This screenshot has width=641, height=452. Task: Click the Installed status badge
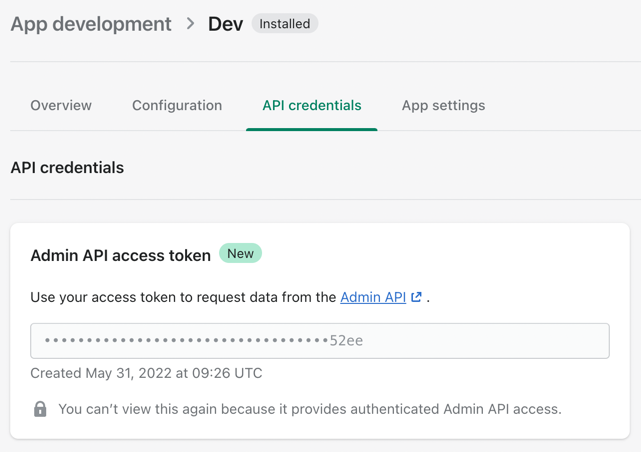pos(285,23)
